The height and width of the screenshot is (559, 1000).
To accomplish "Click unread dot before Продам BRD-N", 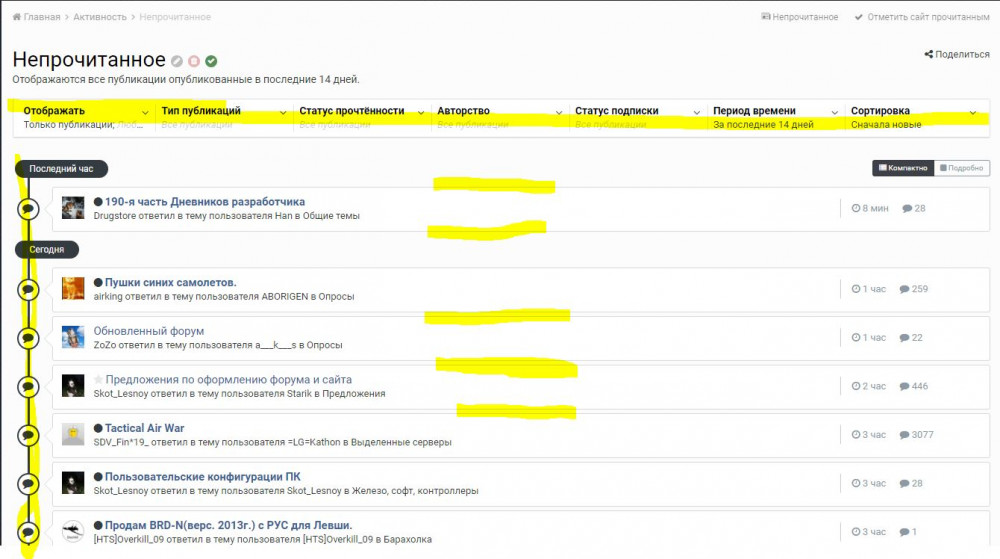I will click(98, 525).
